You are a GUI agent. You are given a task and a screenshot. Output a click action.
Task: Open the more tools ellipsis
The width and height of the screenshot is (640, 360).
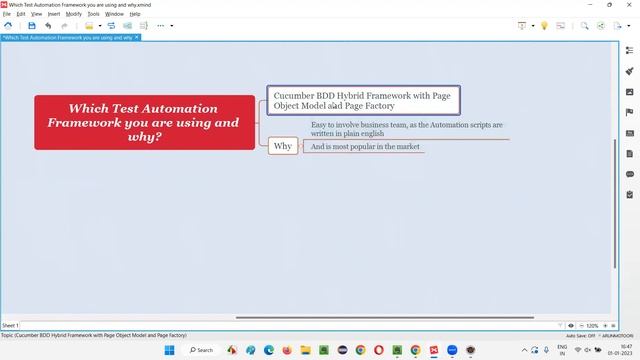click(160, 26)
